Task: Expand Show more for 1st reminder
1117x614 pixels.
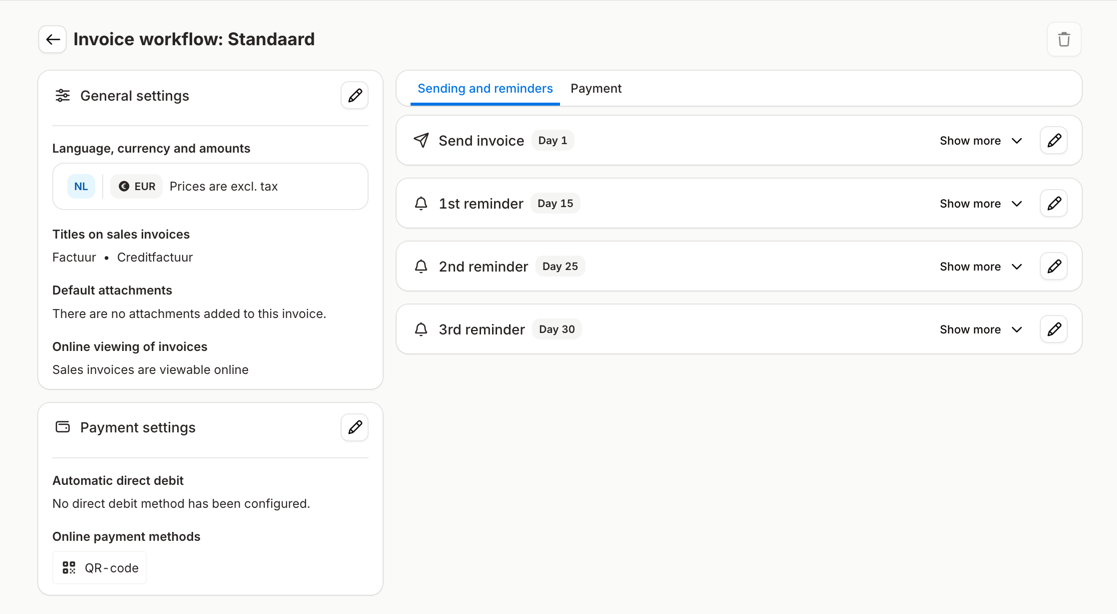Action: click(x=980, y=204)
